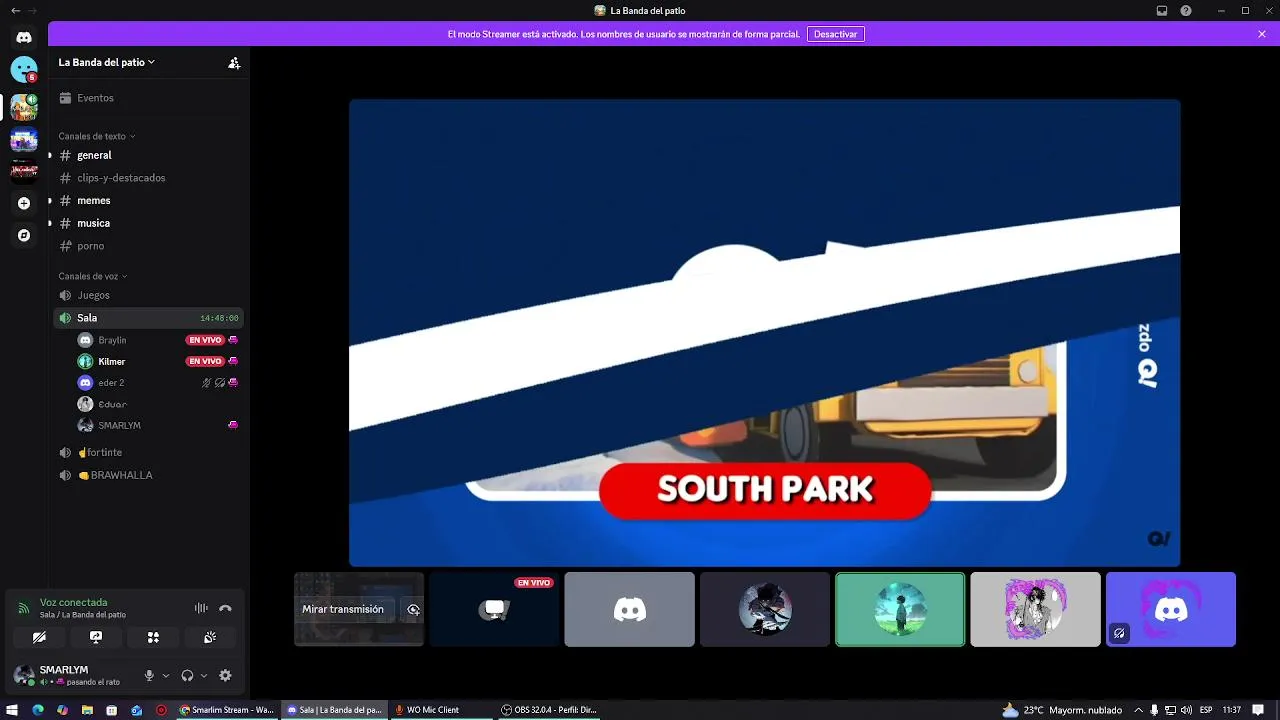Click SMARLYM in the voice channel list
The width and height of the screenshot is (1280, 720).
tap(119, 425)
